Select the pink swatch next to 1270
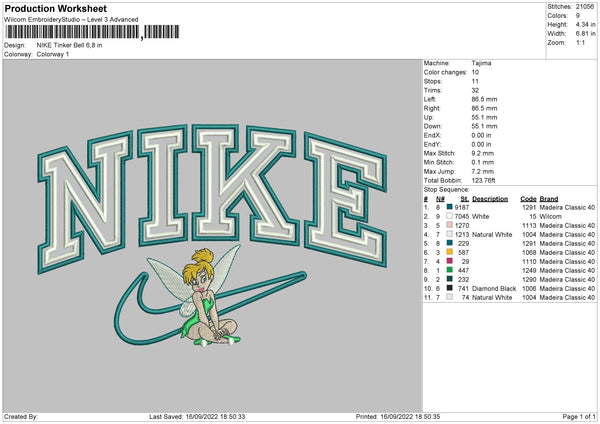Screen dimensions: 600x424 tap(449, 225)
